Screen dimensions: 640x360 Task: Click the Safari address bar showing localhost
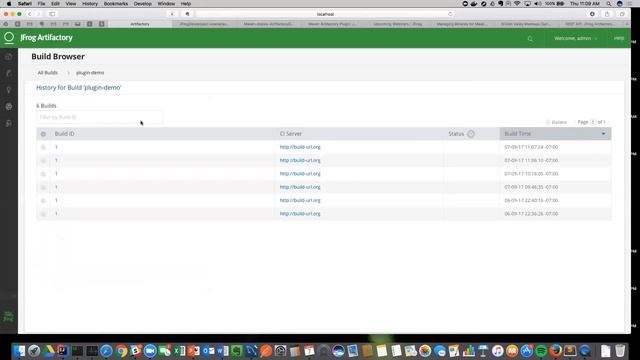(x=325, y=14)
